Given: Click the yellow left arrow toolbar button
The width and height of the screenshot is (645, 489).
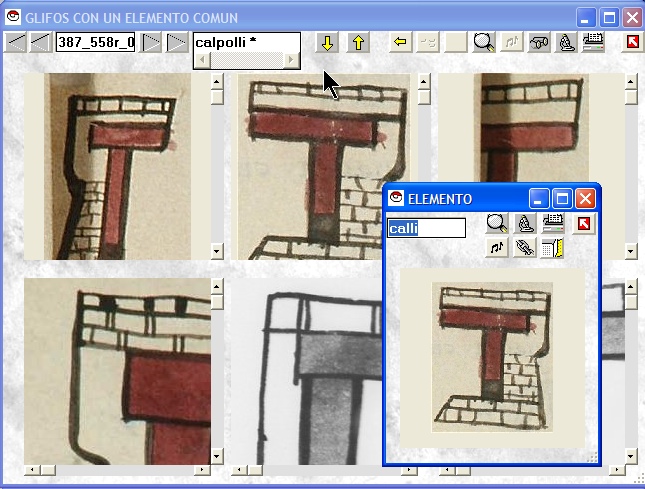Looking at the screenshot, I should tap(401, 42).
